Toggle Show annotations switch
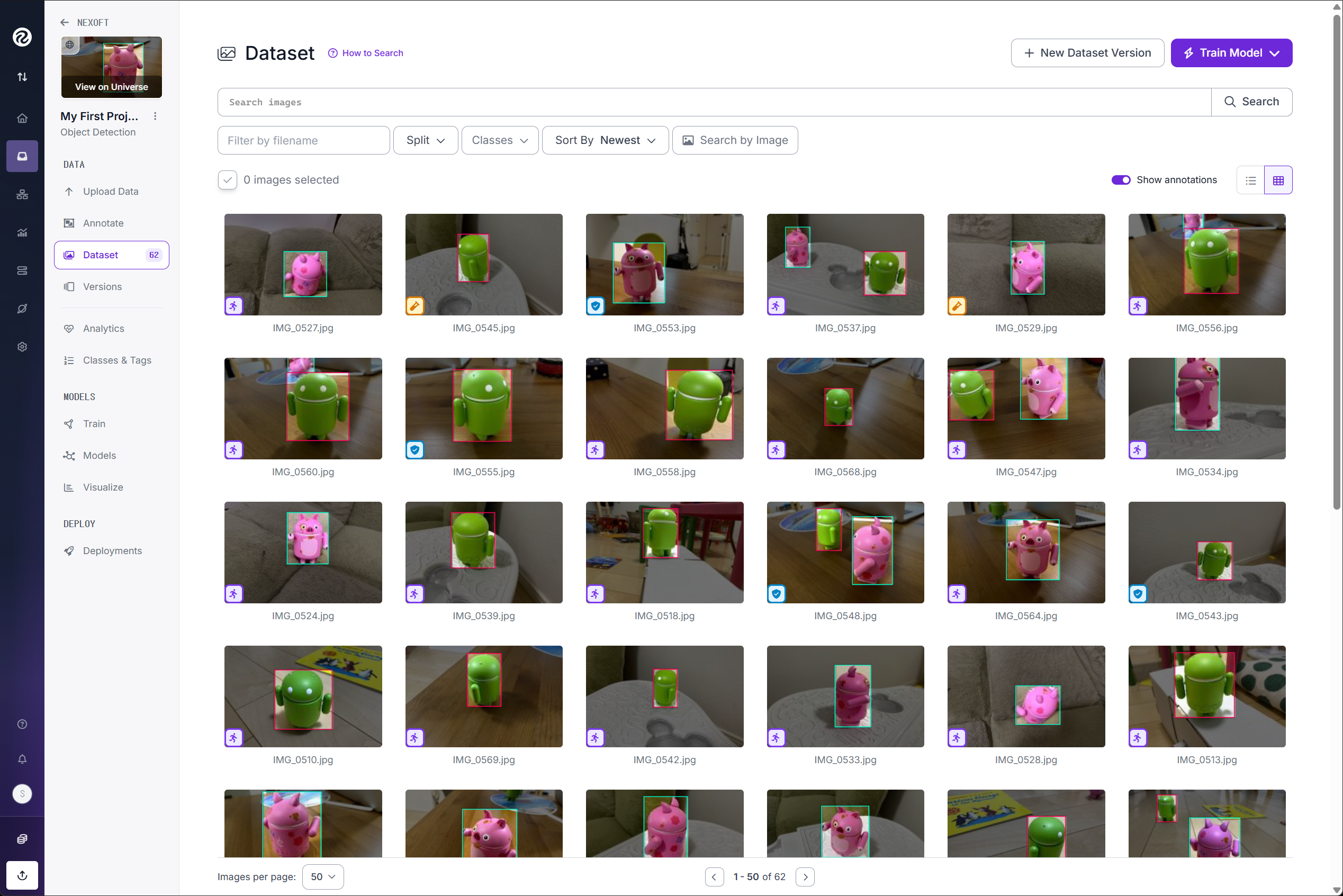Viewport: 1343px width, 896px height. coord(1120,180)
